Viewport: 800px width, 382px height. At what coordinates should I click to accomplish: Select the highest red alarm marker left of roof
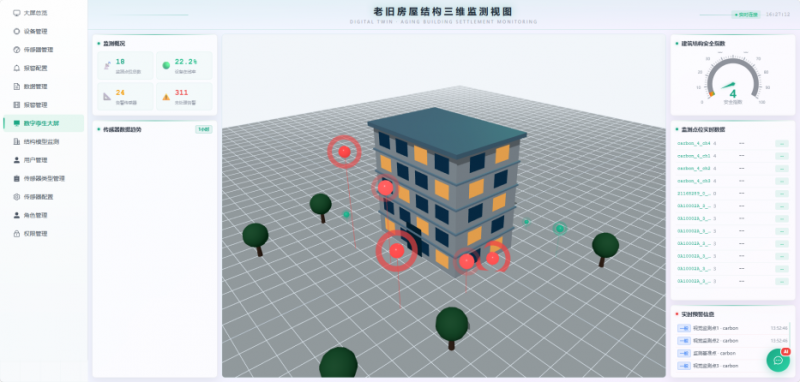coord(344,151)
